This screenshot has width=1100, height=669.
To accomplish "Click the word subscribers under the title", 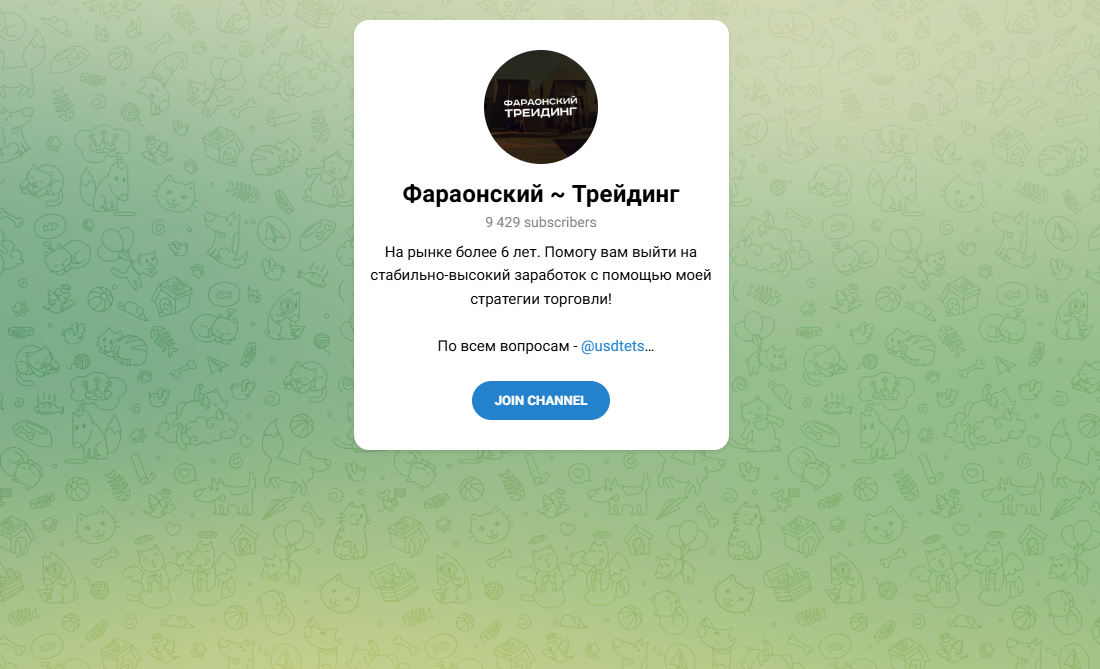I will (560, 222).
